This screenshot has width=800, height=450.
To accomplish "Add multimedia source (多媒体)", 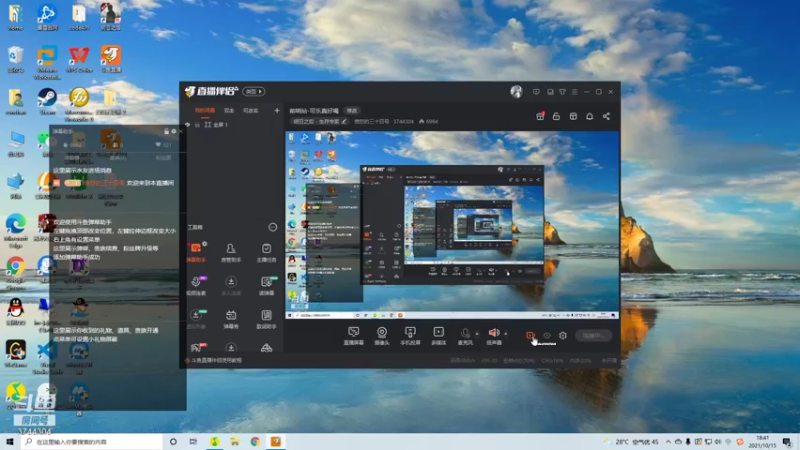I will (438, 336).
